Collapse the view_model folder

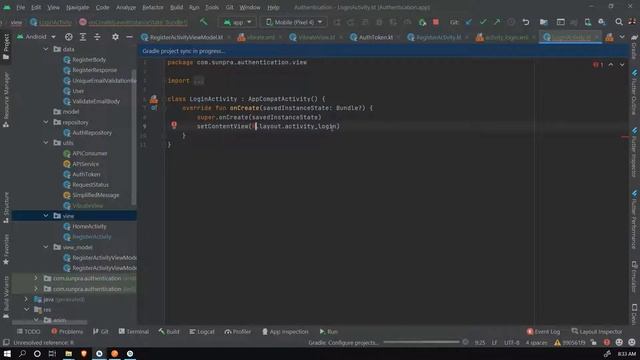46,247
